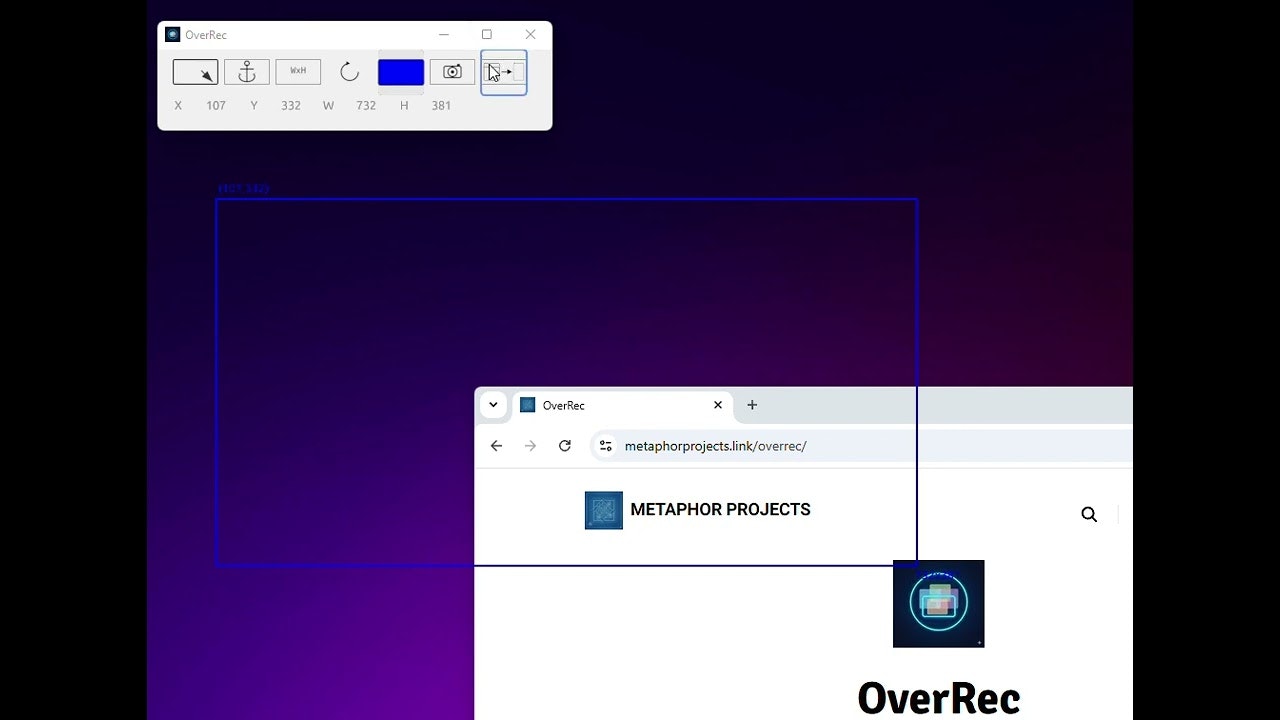
Task: Take a capture with camera icon
Action: click(x=452, y=72)
